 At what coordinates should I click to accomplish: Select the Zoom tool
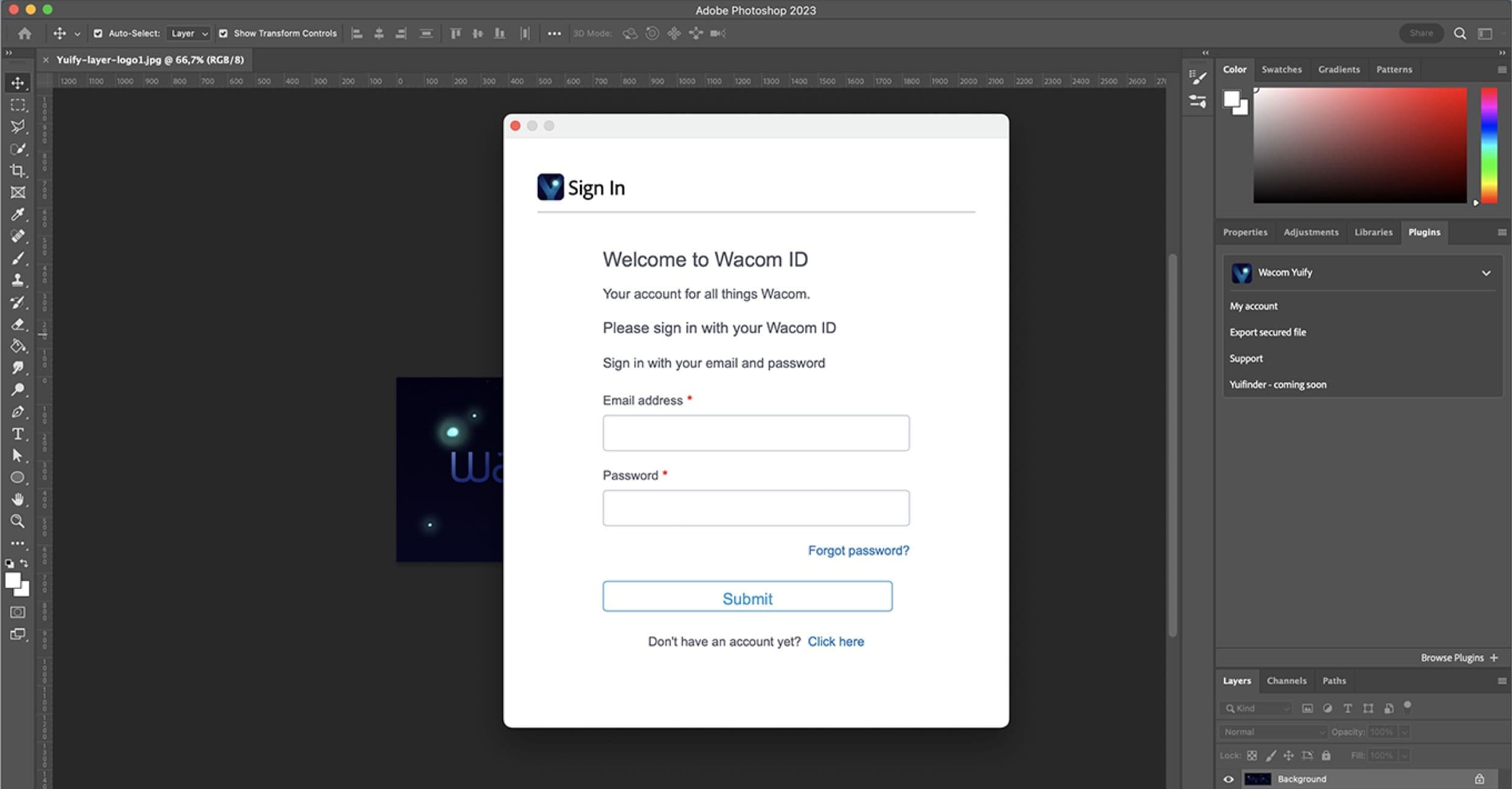pyautogui.click(x=18, y=522)
